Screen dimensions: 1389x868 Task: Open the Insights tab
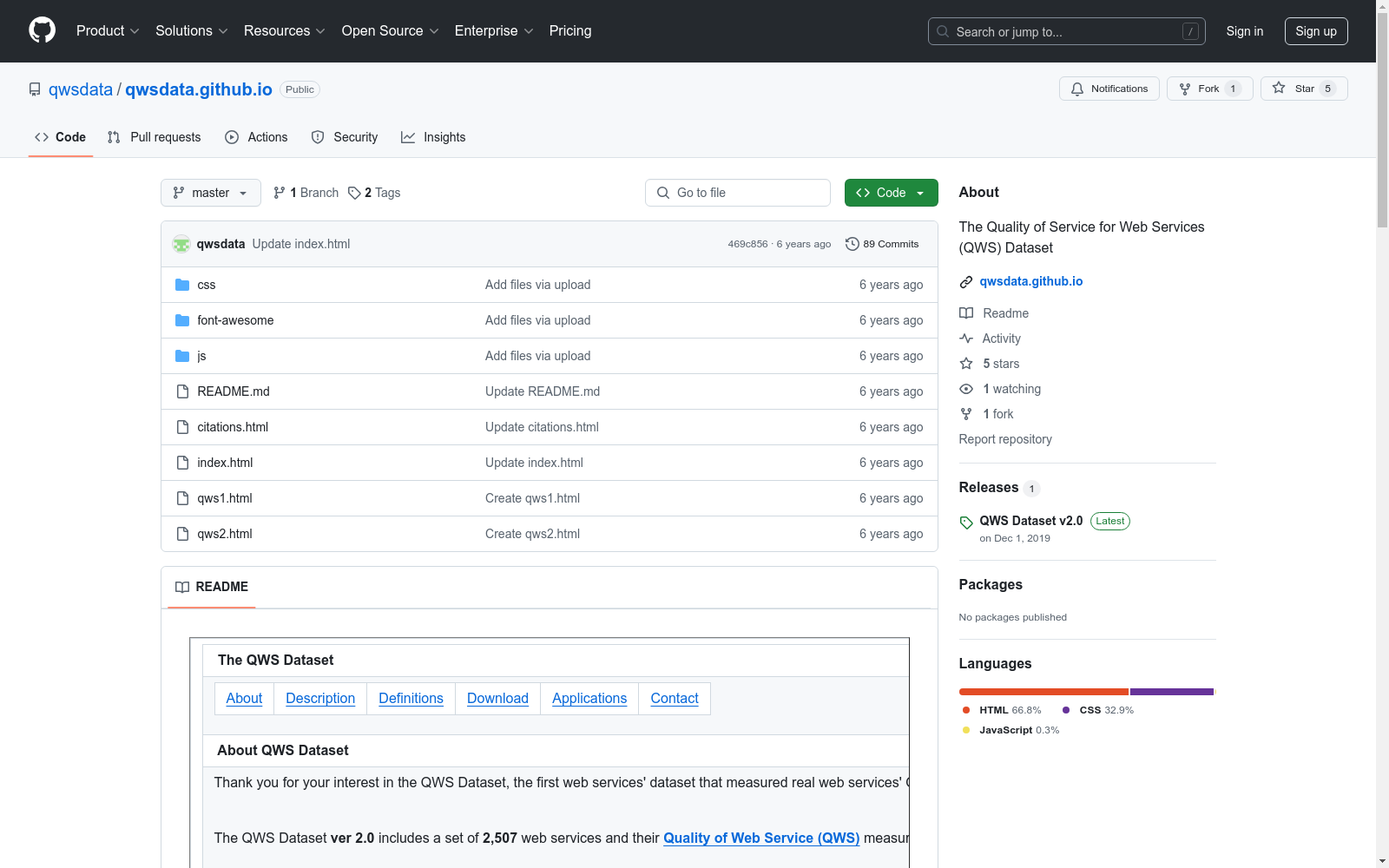pyautogui.click(x=433, y=137)
